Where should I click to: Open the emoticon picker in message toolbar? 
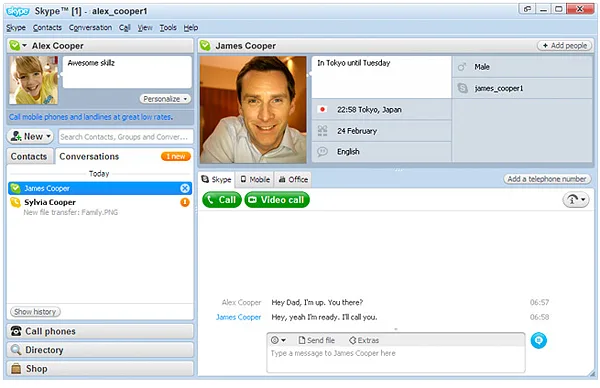tap(278, 340)
